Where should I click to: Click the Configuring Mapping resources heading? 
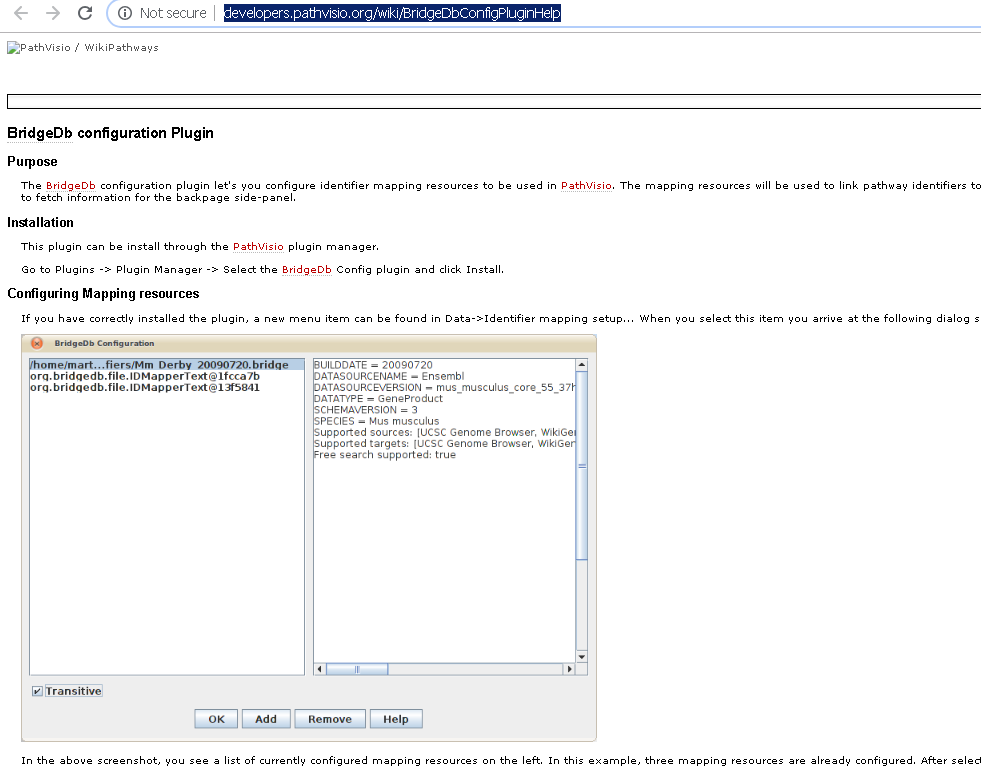pos(103,293)
